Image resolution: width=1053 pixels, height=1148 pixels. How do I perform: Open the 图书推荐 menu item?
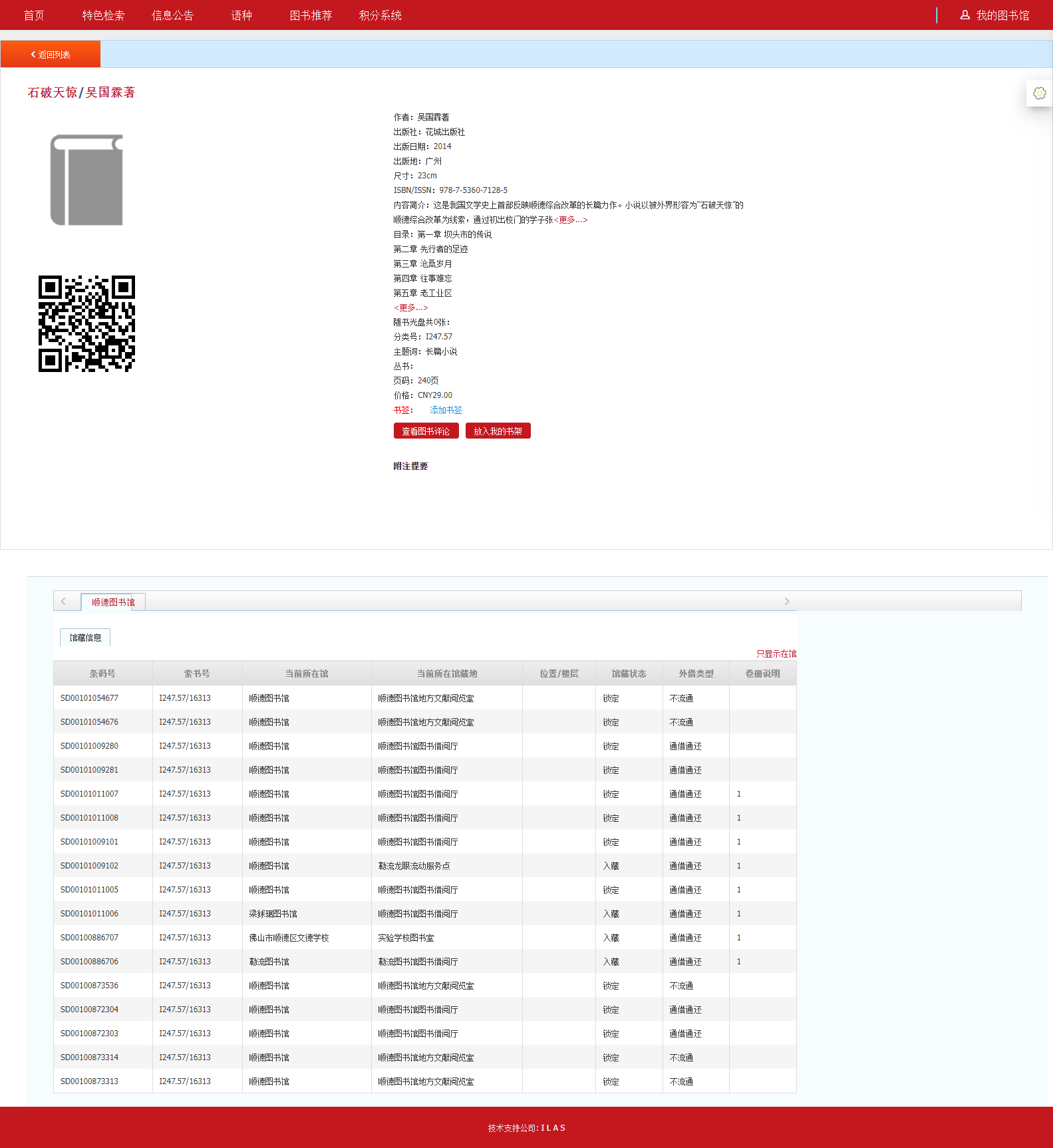point(311,15)
